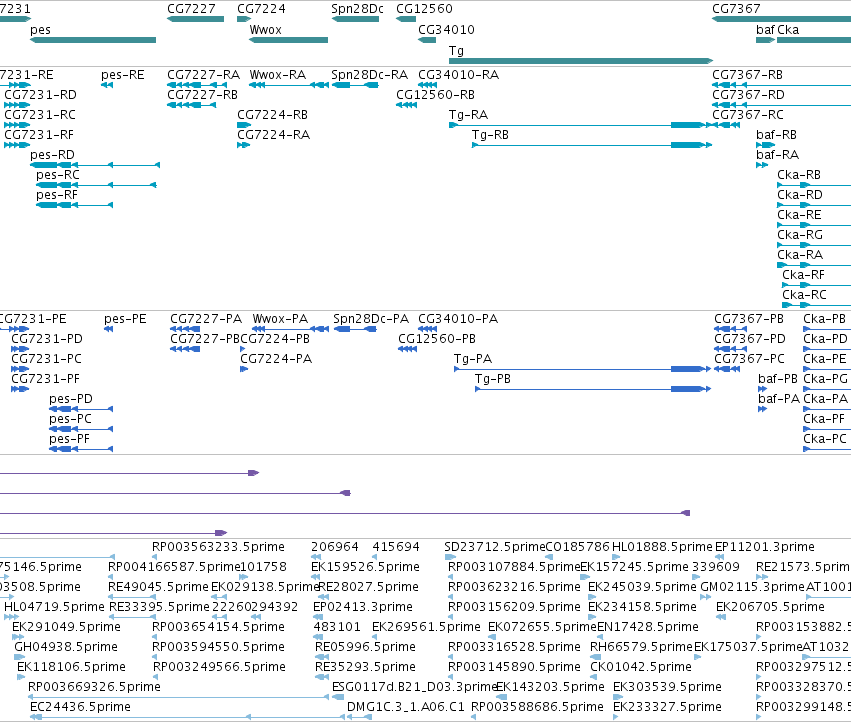Screen dimensions: 851x722
Task: Click transcript CG7224-RA
Action: [x=243, y=145]
